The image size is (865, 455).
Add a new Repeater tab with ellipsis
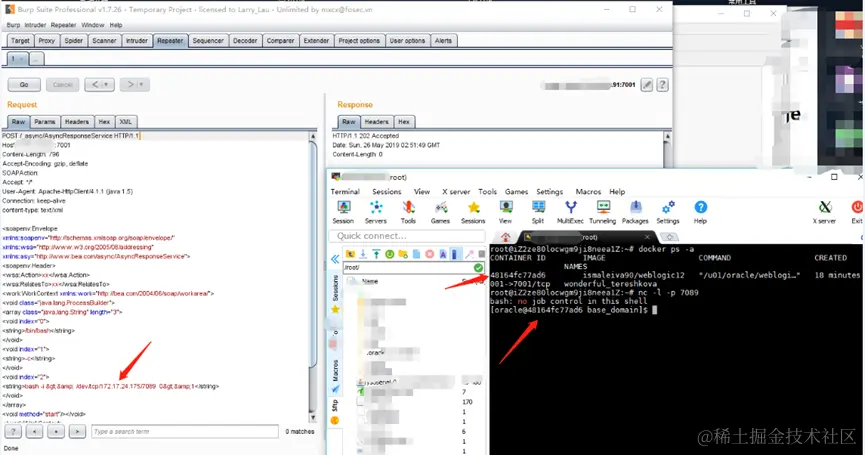pos(36,58)
